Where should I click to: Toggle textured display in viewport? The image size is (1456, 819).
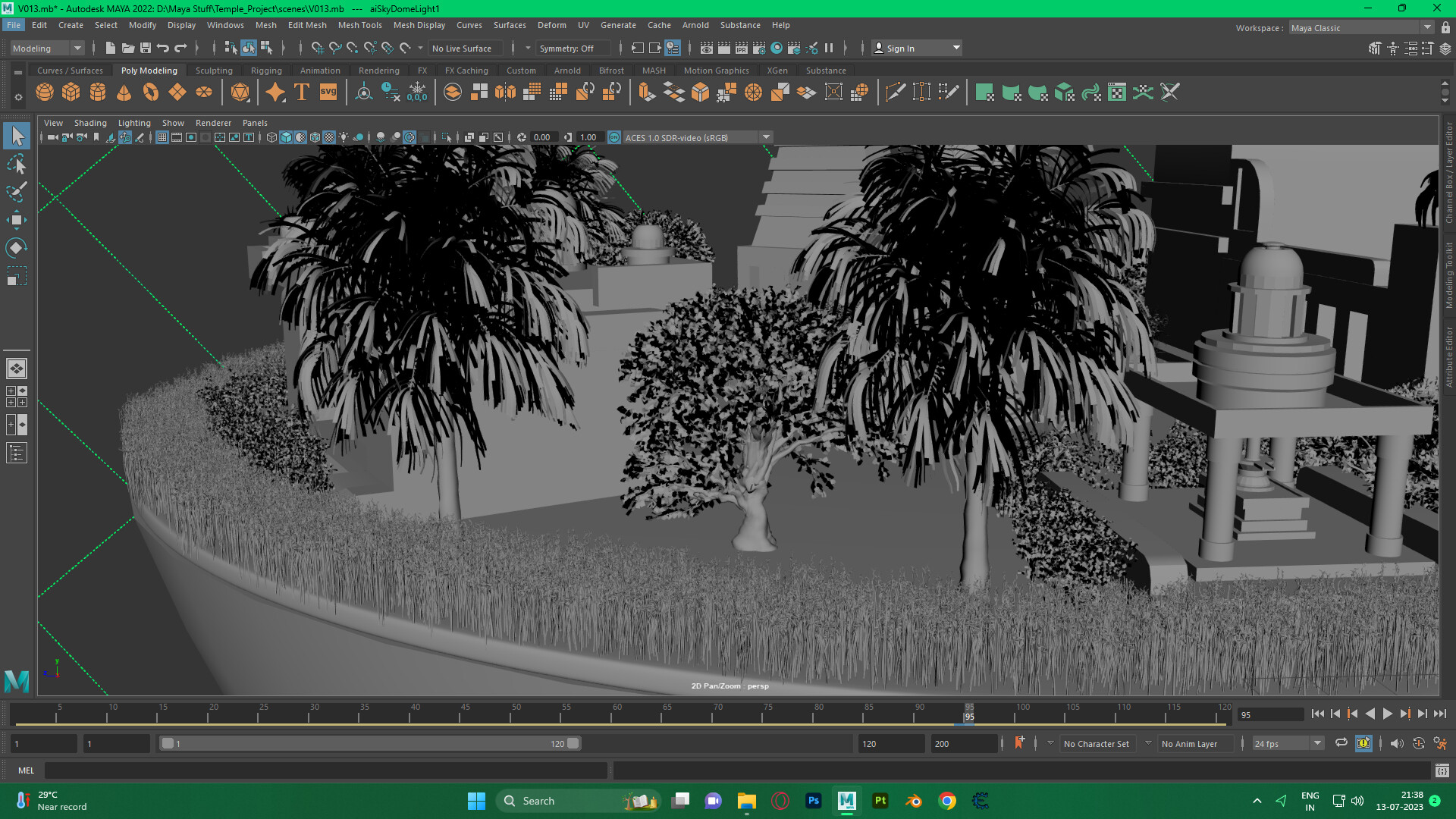pos(329,137)
